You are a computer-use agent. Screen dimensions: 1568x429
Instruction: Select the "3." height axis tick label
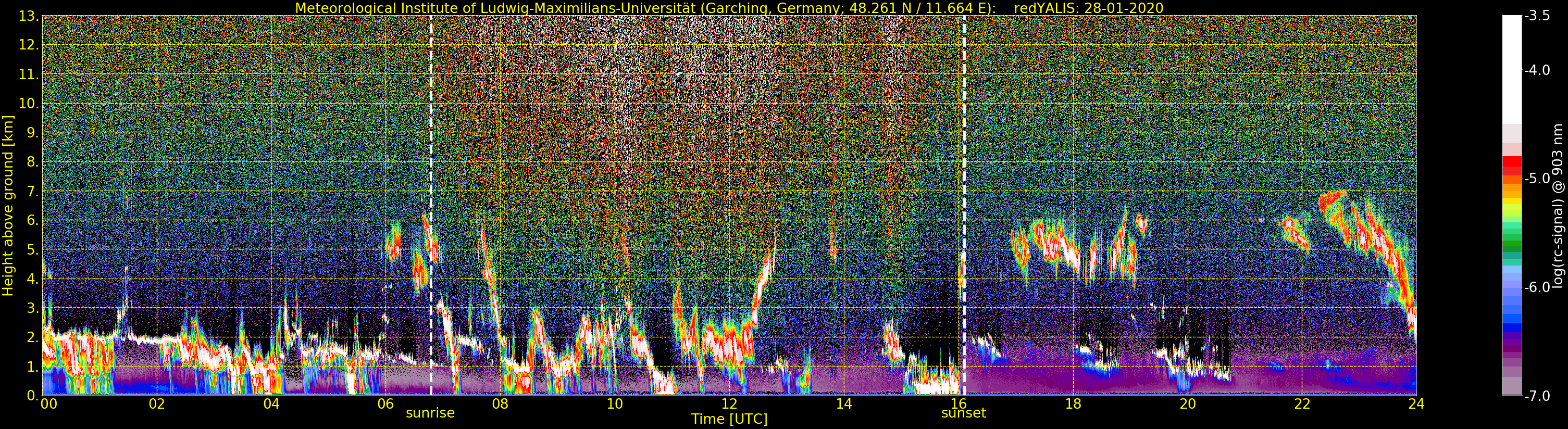click(32, 309)
